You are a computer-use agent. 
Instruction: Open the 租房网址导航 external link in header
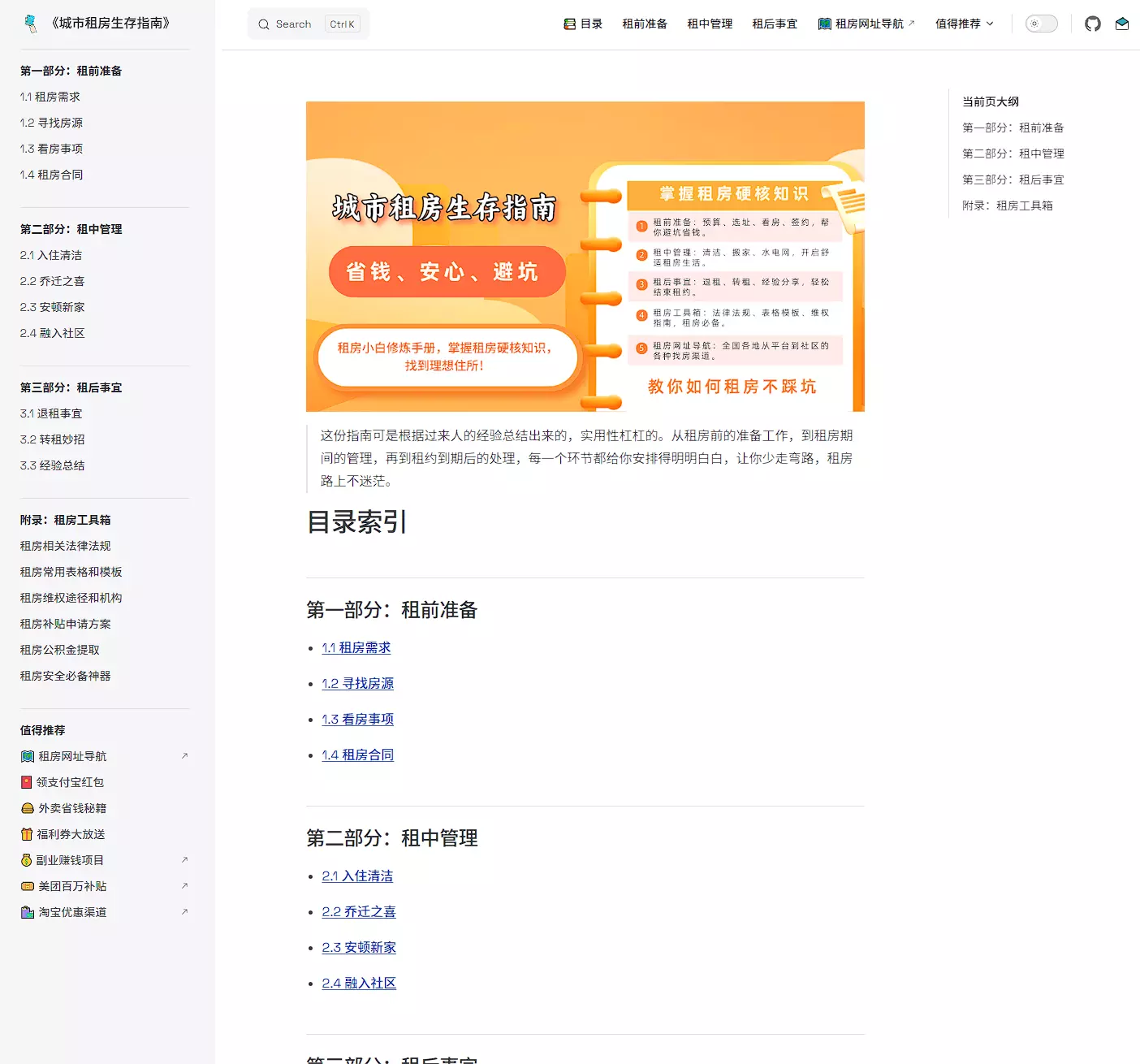[866, 24]
